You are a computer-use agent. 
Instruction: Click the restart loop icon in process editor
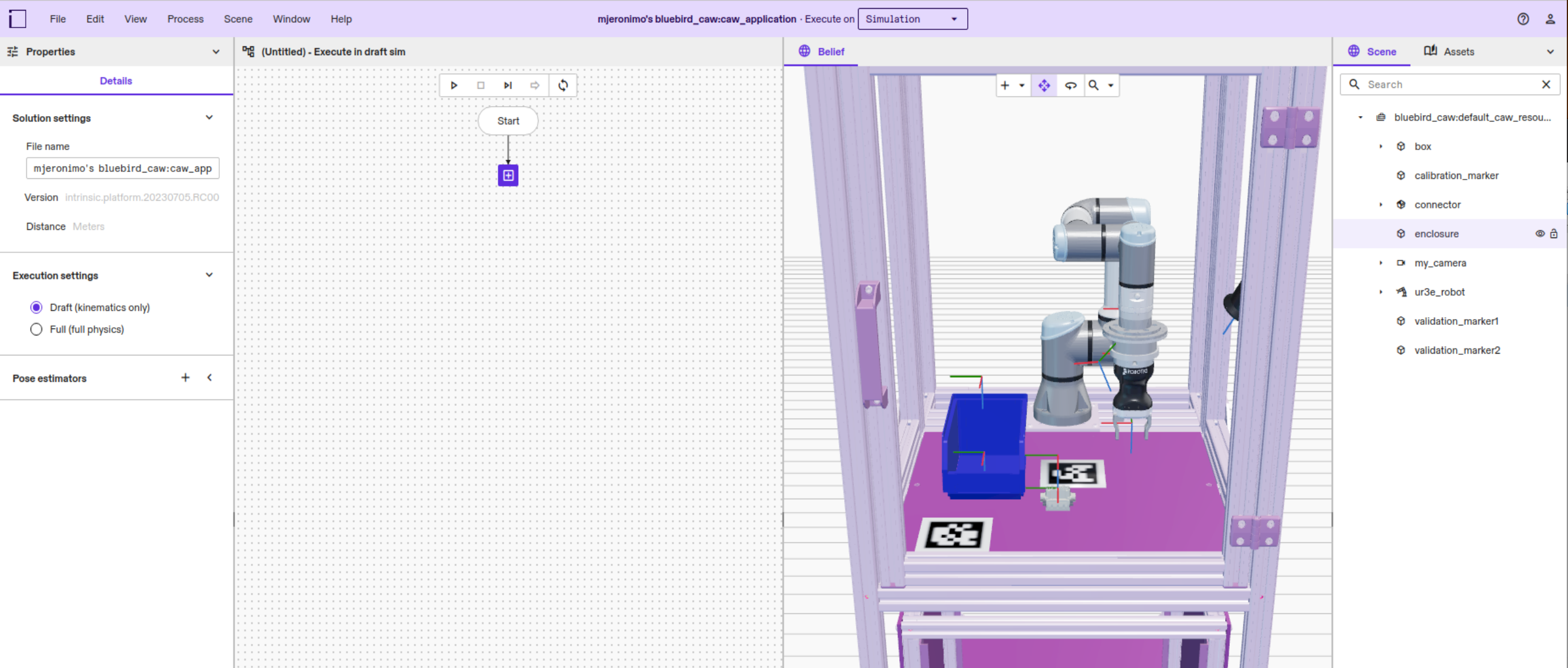coord(563,85)
